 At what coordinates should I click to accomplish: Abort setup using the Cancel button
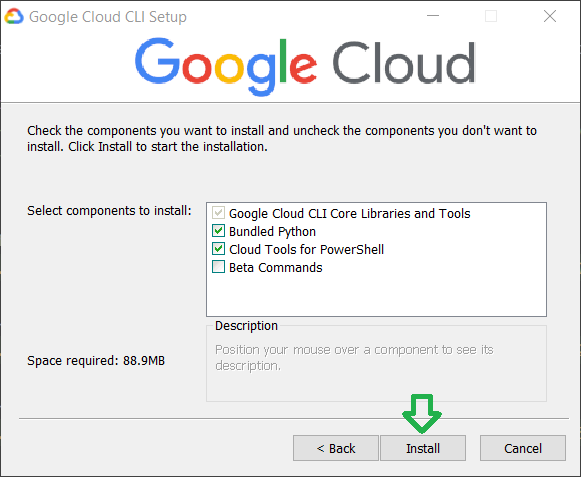(523, 448)
